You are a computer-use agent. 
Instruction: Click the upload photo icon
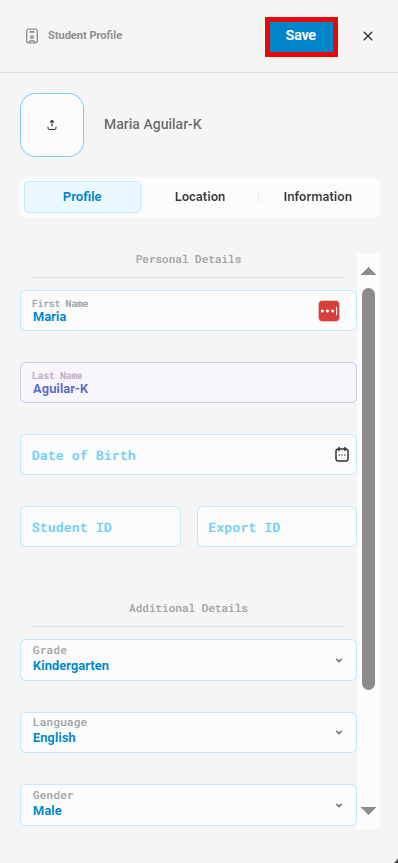click(52, 125)
